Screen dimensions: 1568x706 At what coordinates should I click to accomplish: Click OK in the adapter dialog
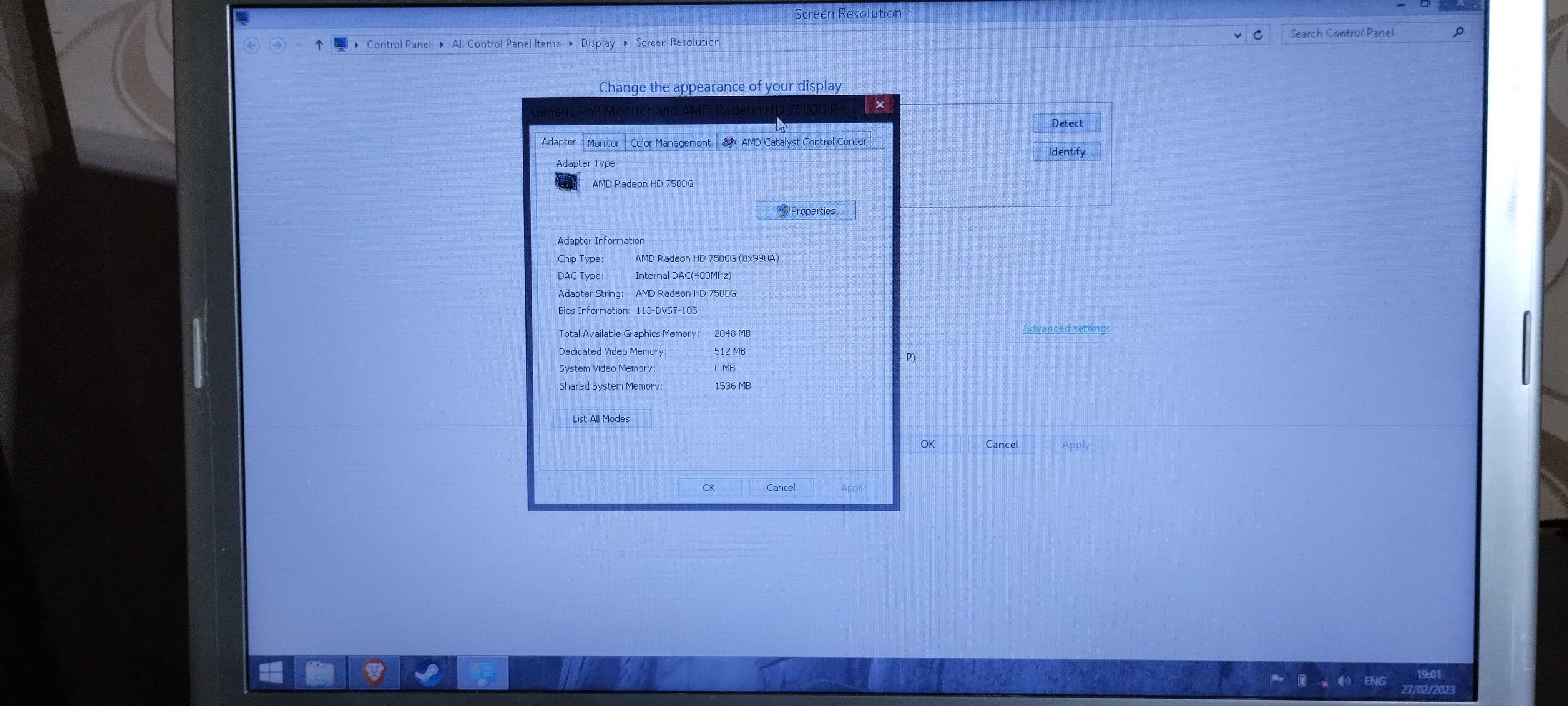point(709,487)
